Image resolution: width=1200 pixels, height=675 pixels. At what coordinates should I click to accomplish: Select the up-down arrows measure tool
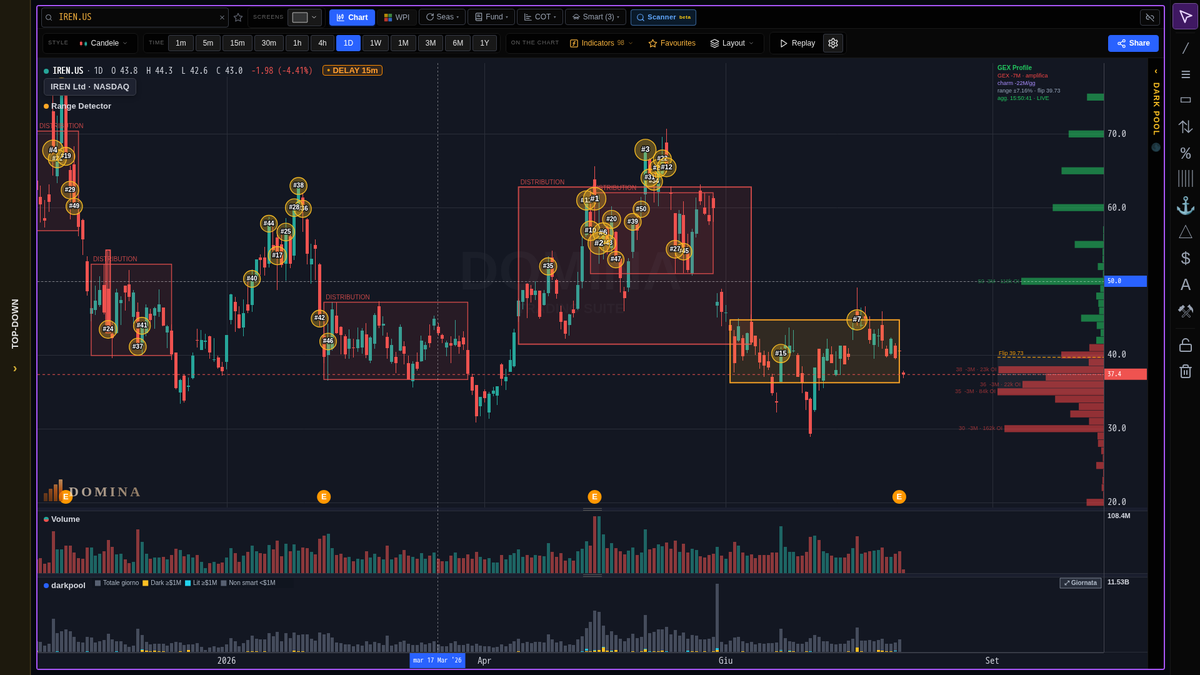[x=1185, y=127]
